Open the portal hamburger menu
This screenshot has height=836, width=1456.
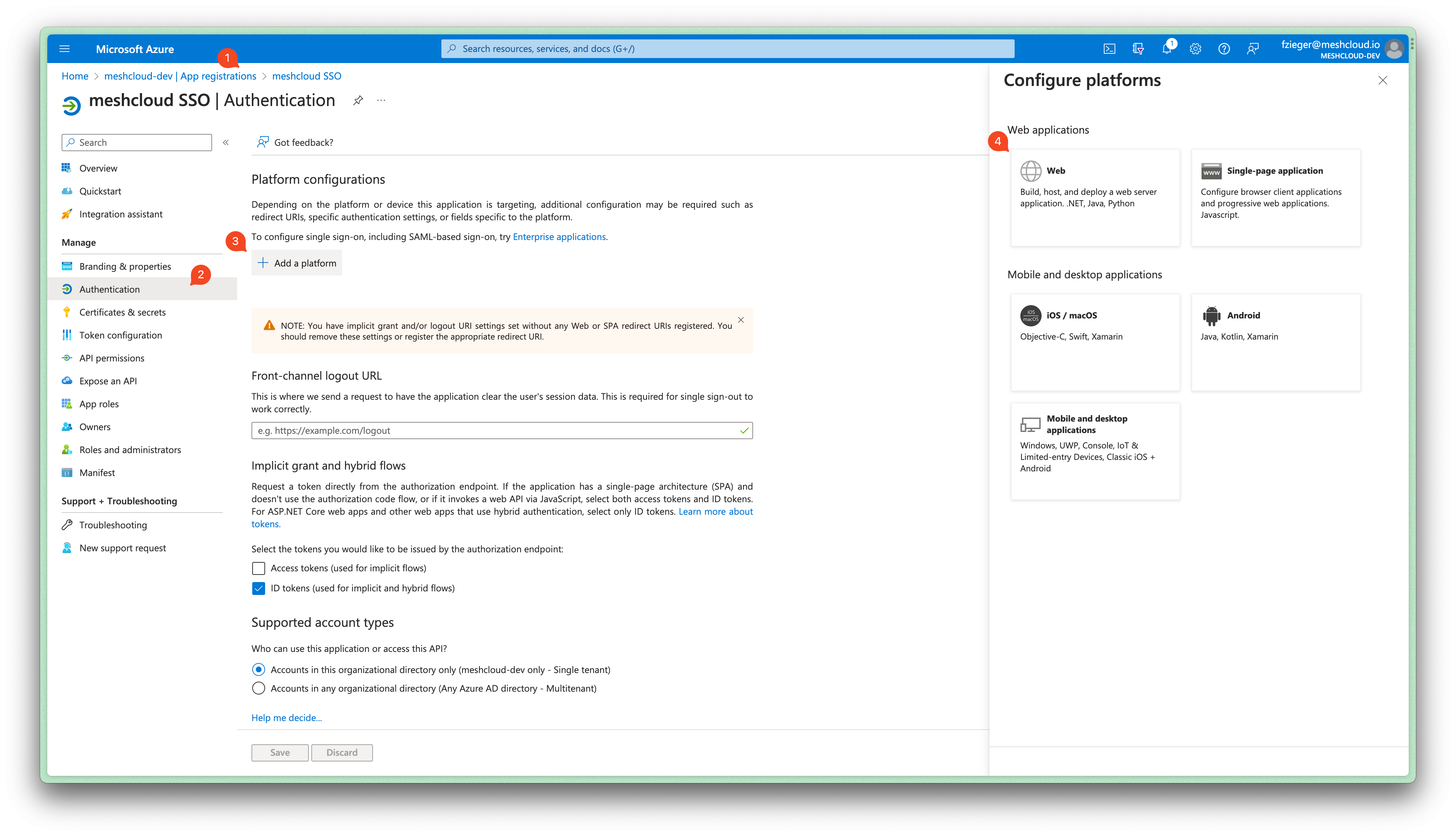pos(64,49)
